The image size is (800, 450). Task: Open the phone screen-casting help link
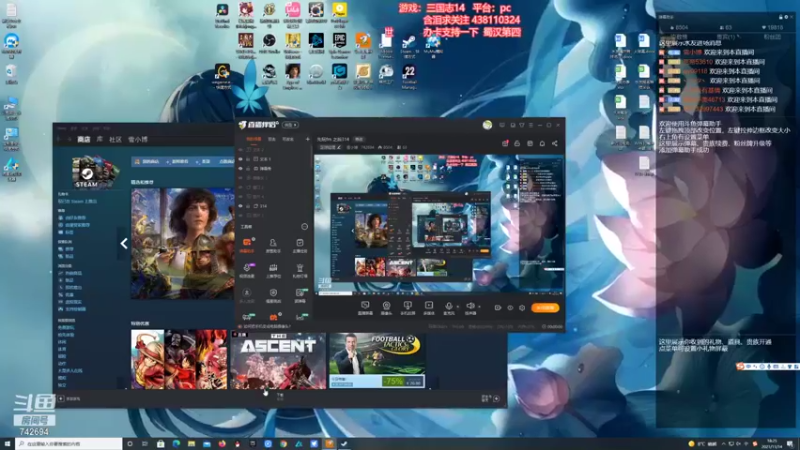(268, 327)
